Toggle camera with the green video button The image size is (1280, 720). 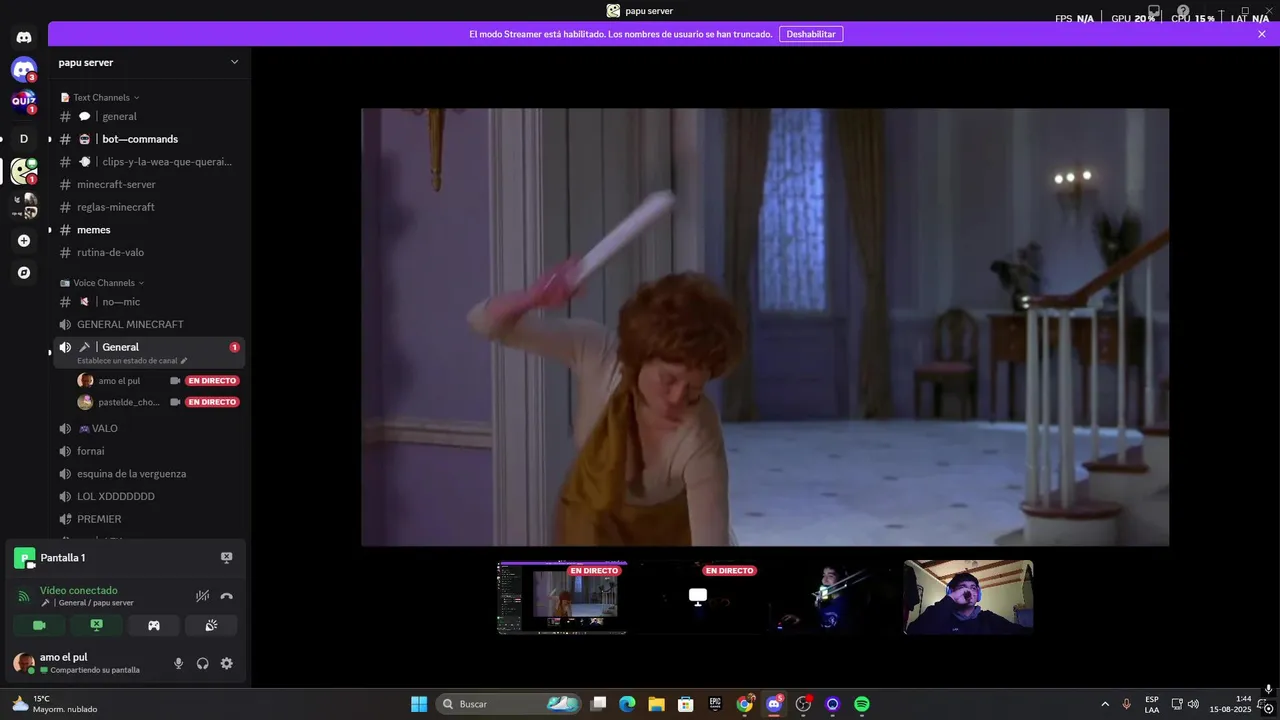39,625
